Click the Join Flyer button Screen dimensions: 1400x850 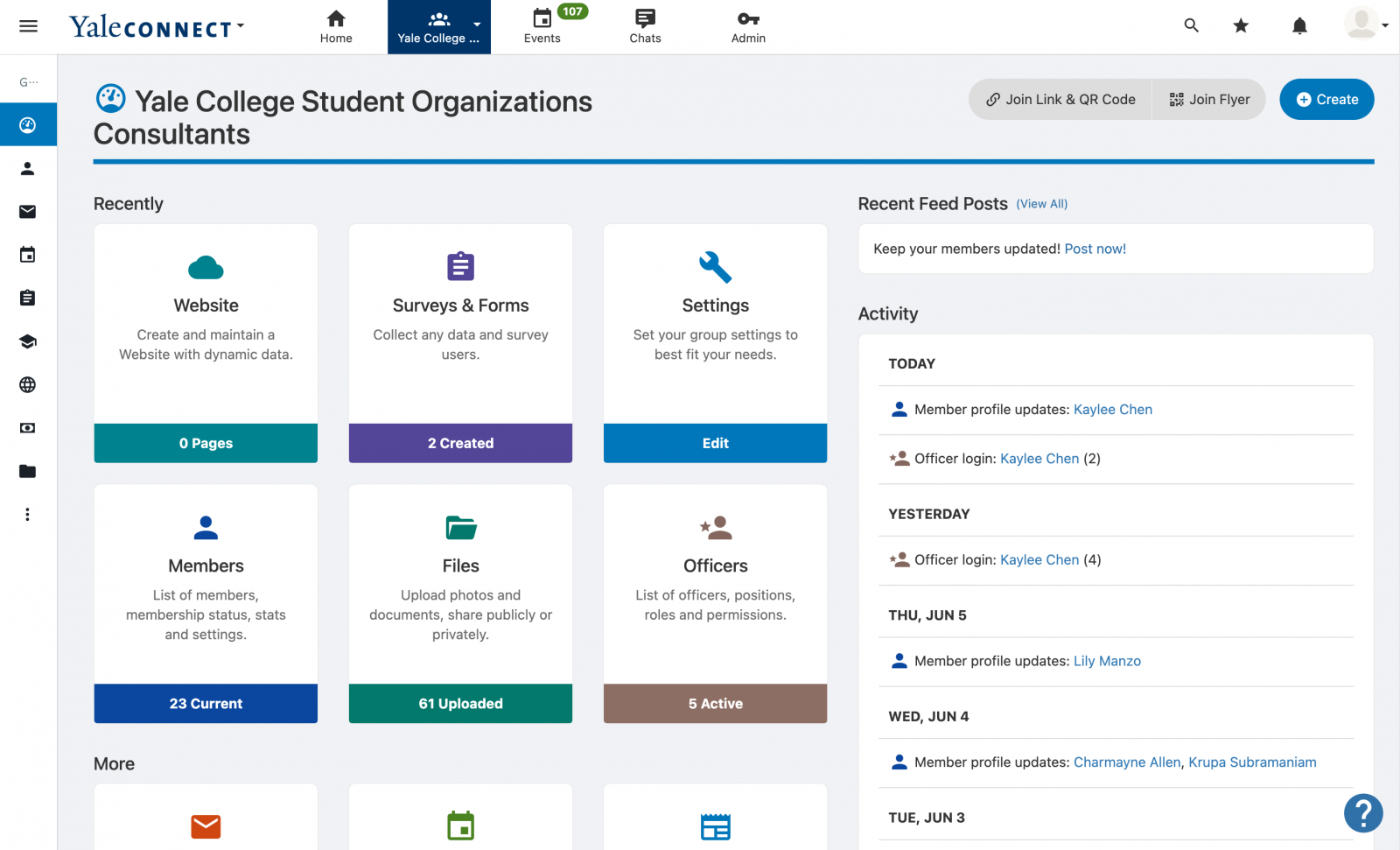coord(1209,100)
